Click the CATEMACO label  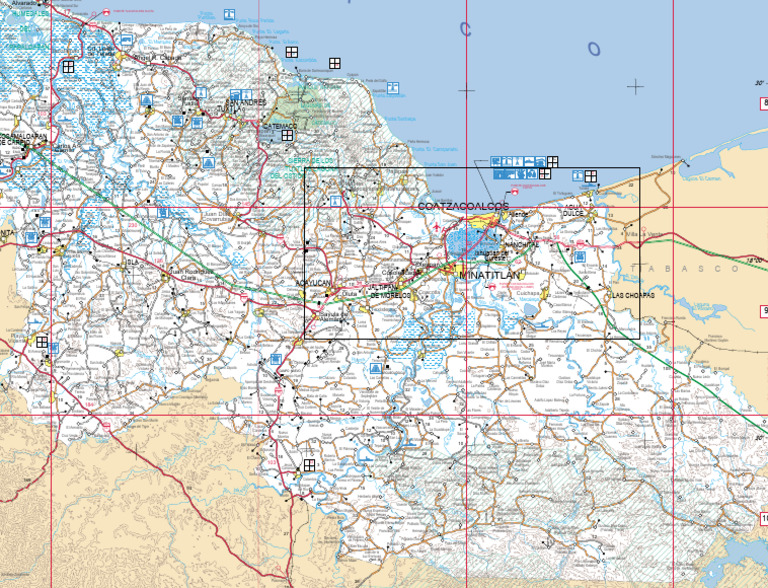pyautogui.click(x=281, y=126)
